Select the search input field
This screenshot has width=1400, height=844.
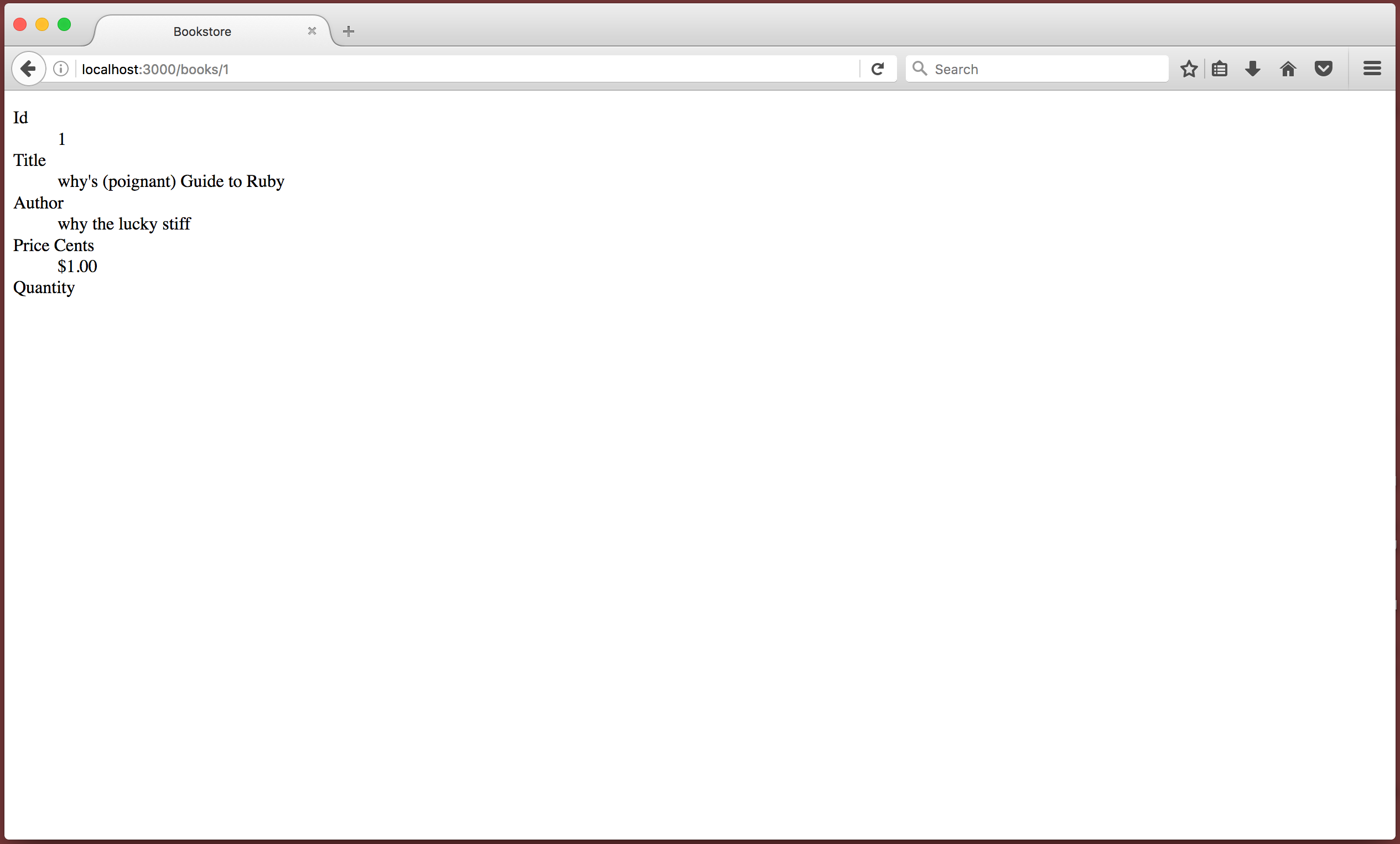point(1039,69)
